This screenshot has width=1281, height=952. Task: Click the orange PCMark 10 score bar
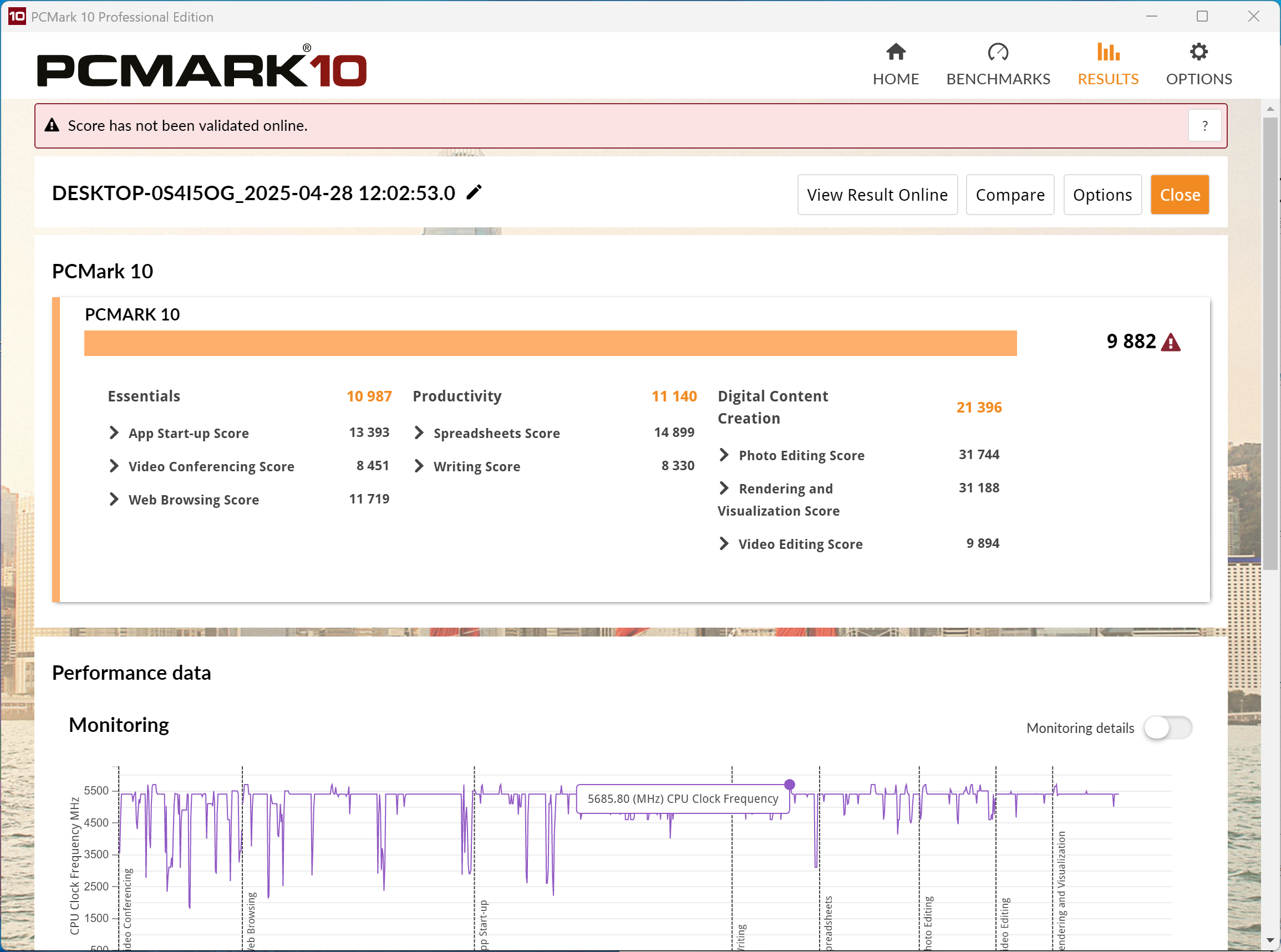tap(550, 343)
